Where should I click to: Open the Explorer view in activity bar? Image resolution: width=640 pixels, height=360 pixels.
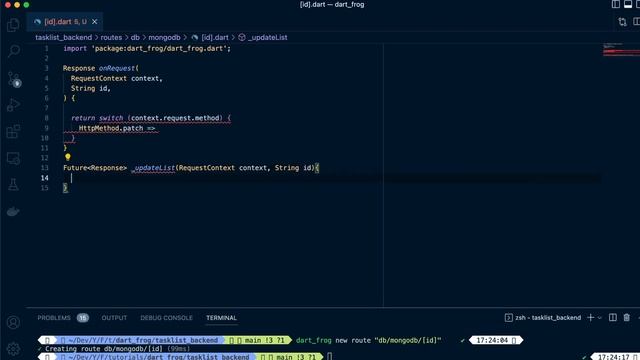click(13, 25)
